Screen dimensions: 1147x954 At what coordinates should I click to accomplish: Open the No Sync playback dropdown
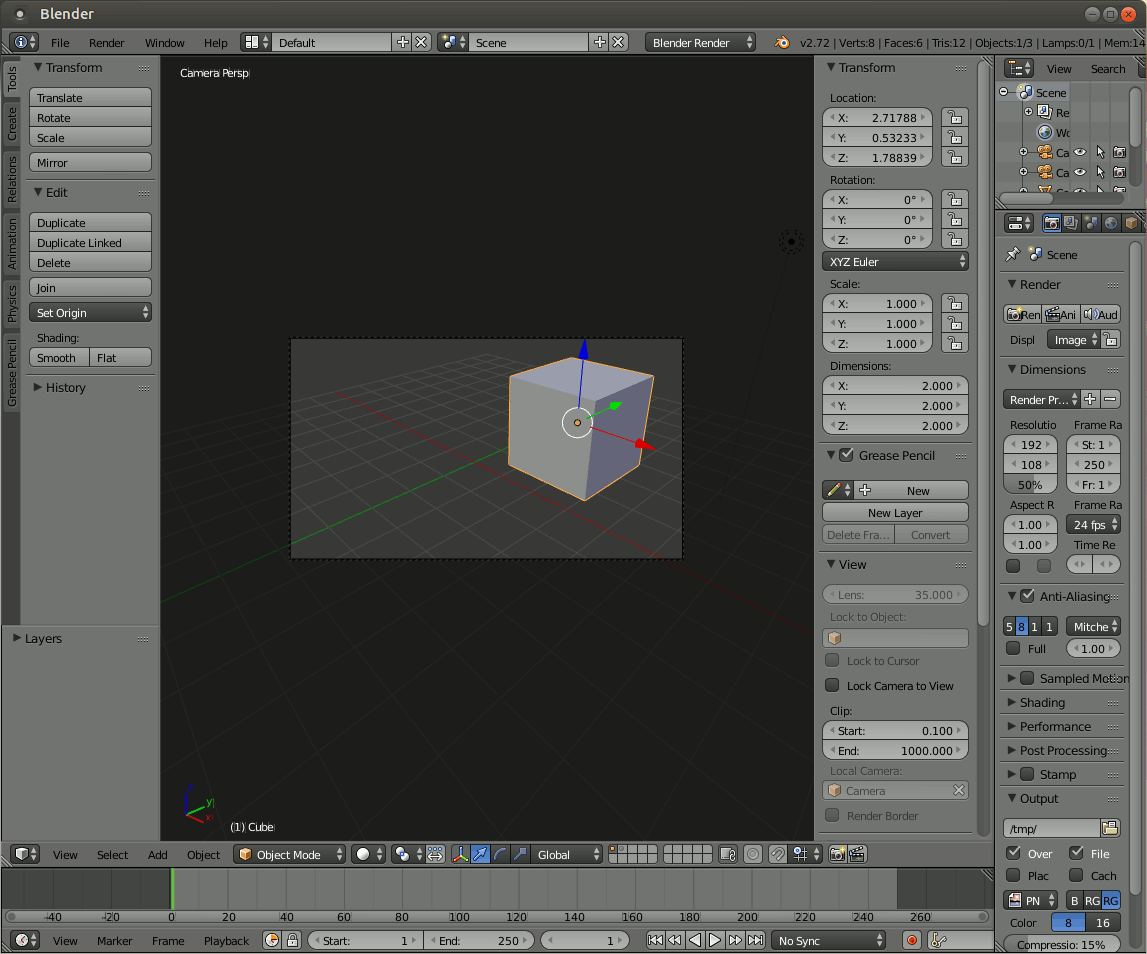tap(830, 940)
